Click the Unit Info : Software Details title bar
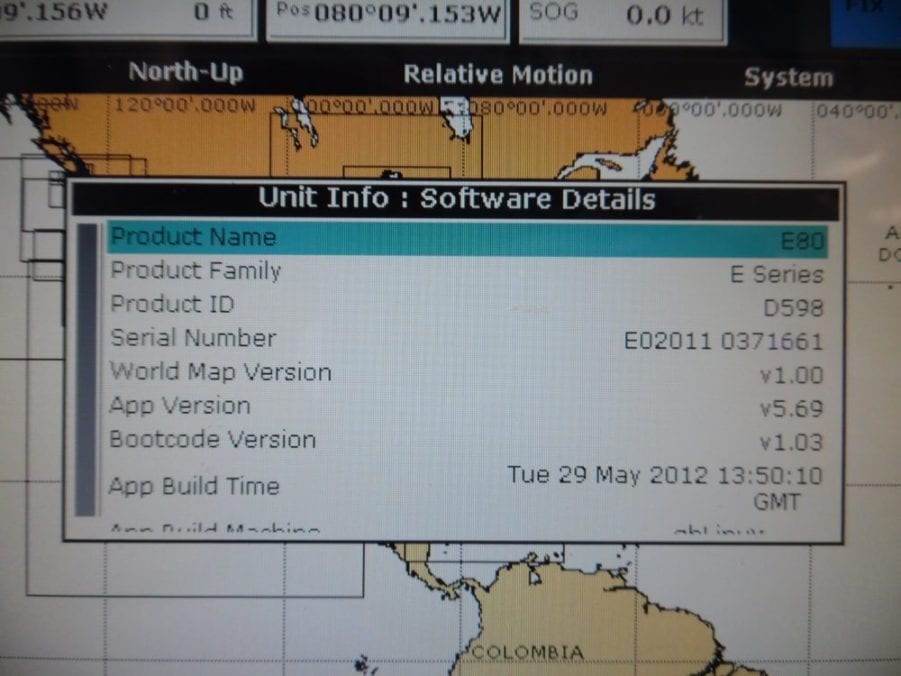 (x=456, y=199)
